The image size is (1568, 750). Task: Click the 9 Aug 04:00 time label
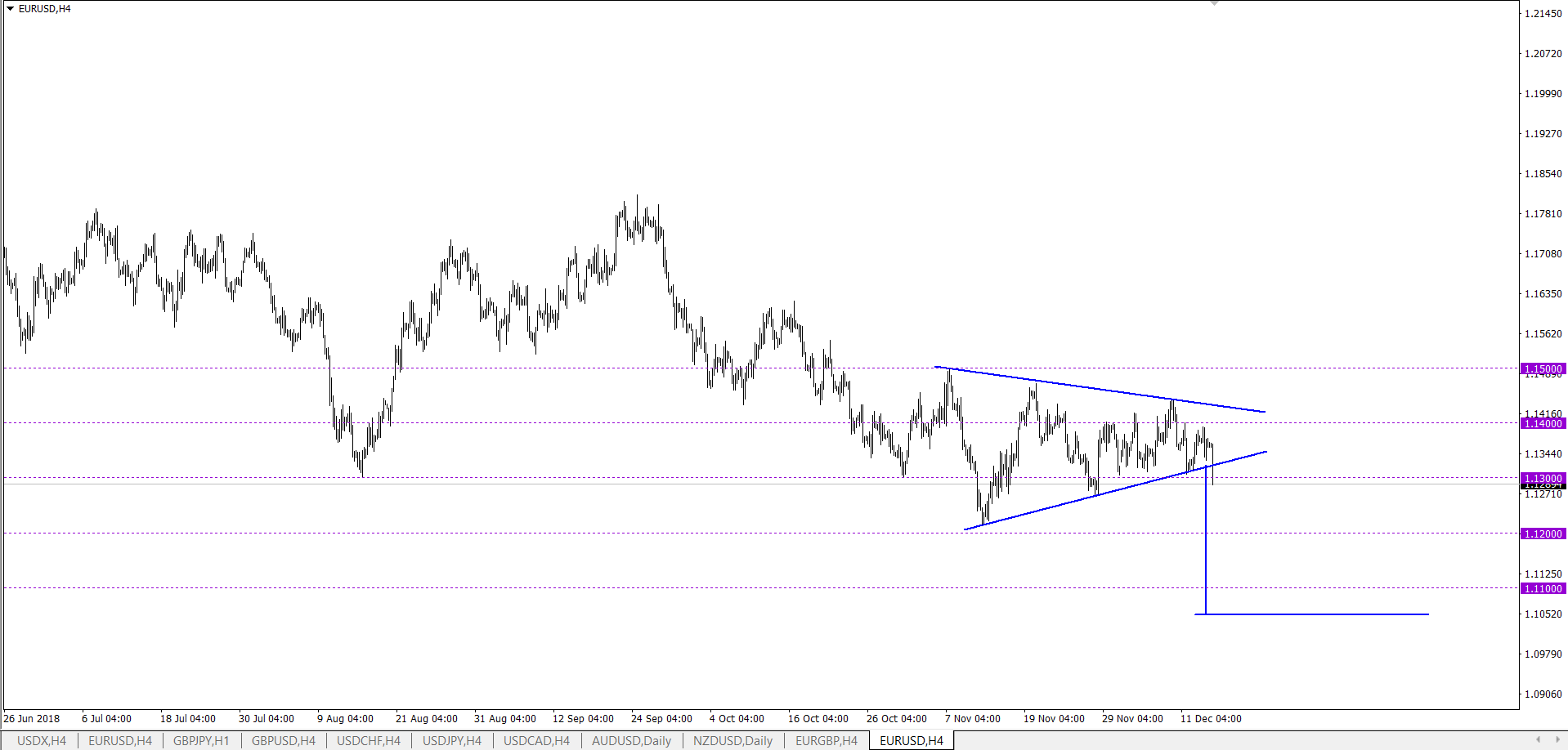(345, 719)
